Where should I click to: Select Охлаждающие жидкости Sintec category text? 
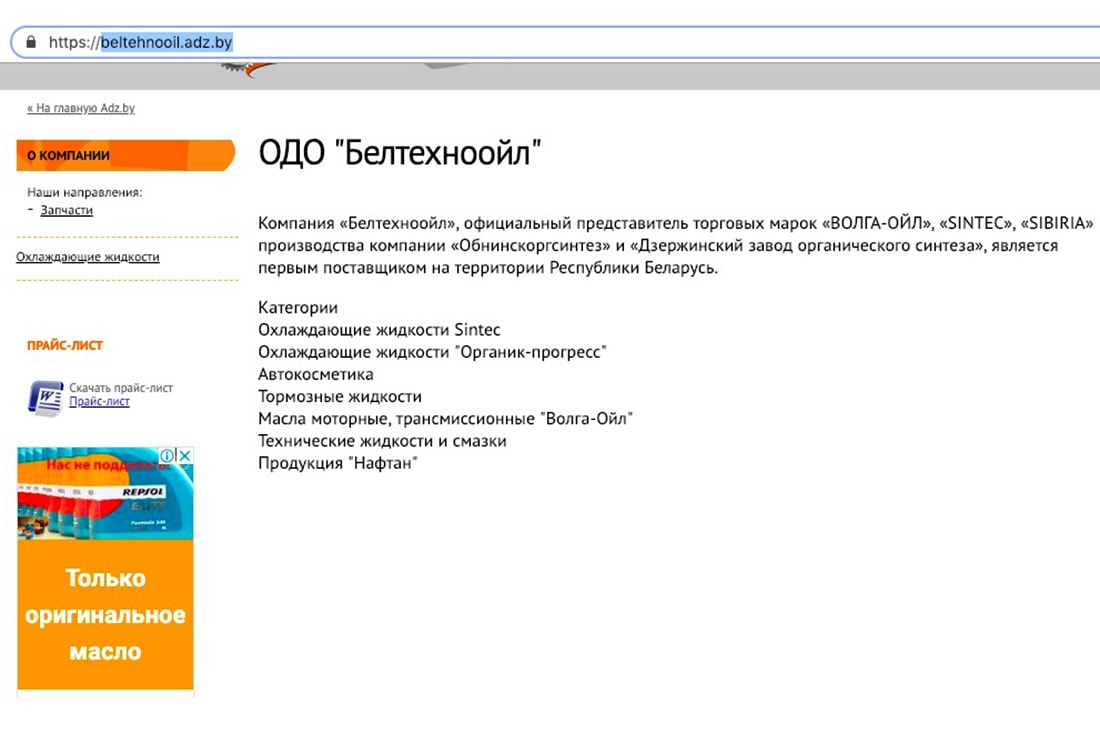click(x=379, y=330)
